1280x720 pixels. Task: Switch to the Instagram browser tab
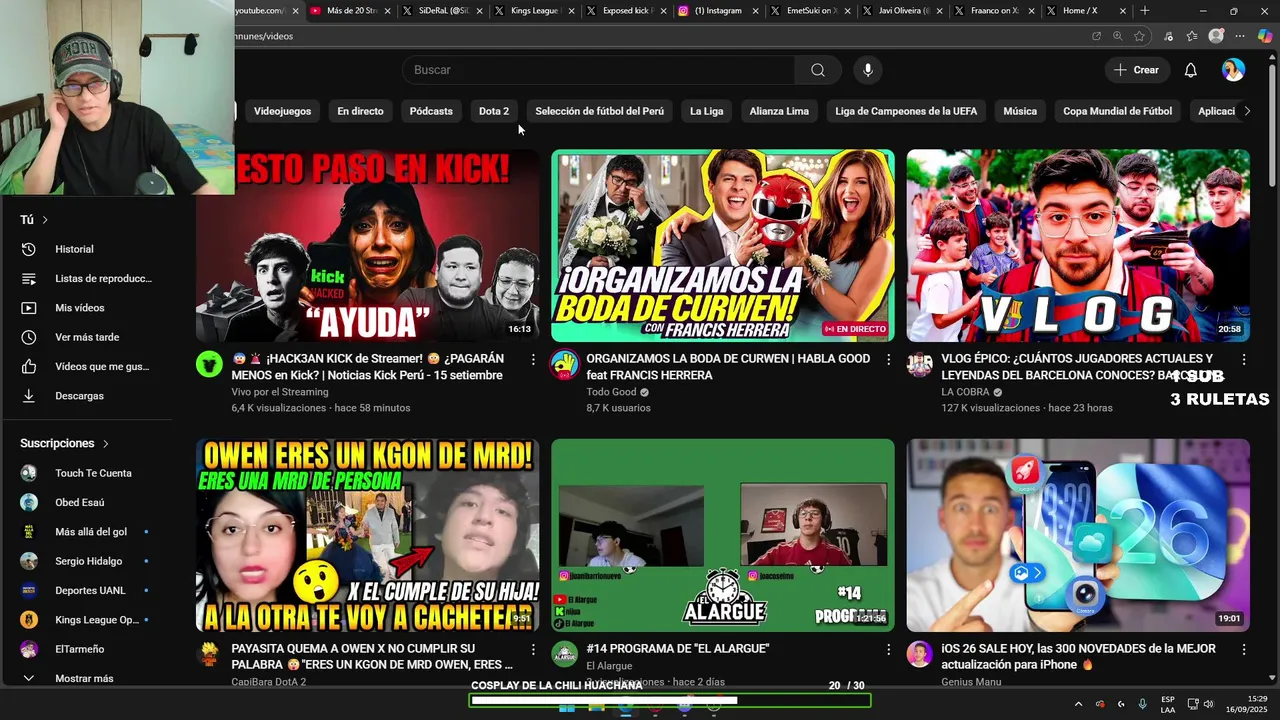tap(718, 11)
